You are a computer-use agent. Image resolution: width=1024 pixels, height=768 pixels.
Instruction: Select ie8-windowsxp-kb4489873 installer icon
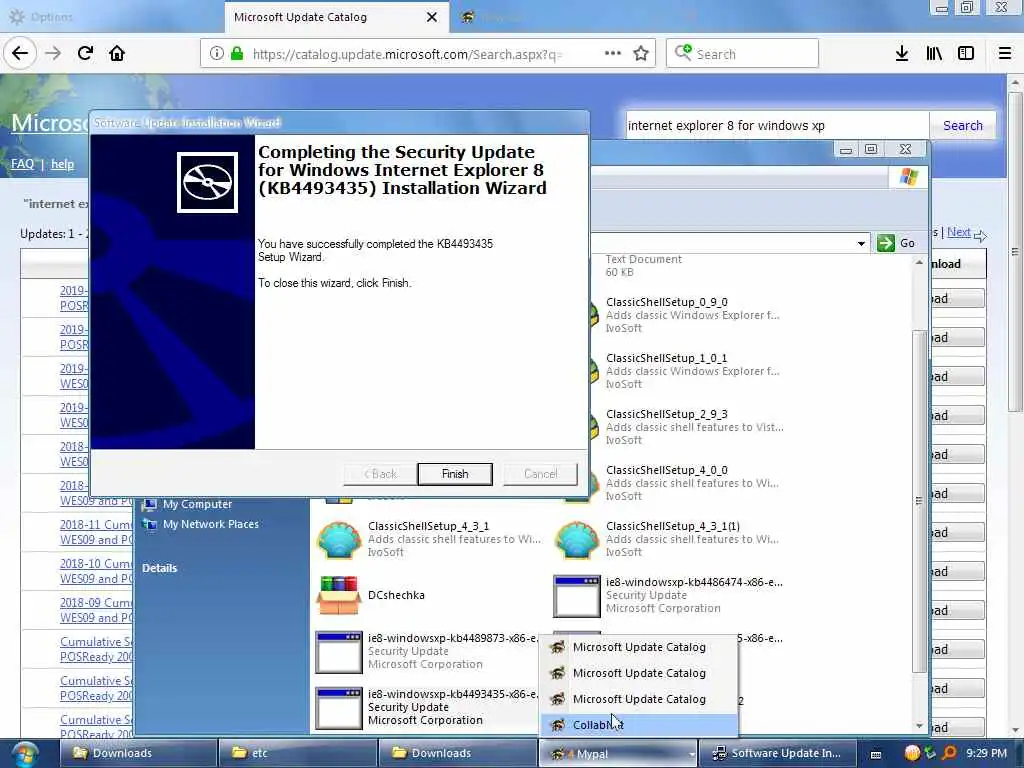coord(338,652)
